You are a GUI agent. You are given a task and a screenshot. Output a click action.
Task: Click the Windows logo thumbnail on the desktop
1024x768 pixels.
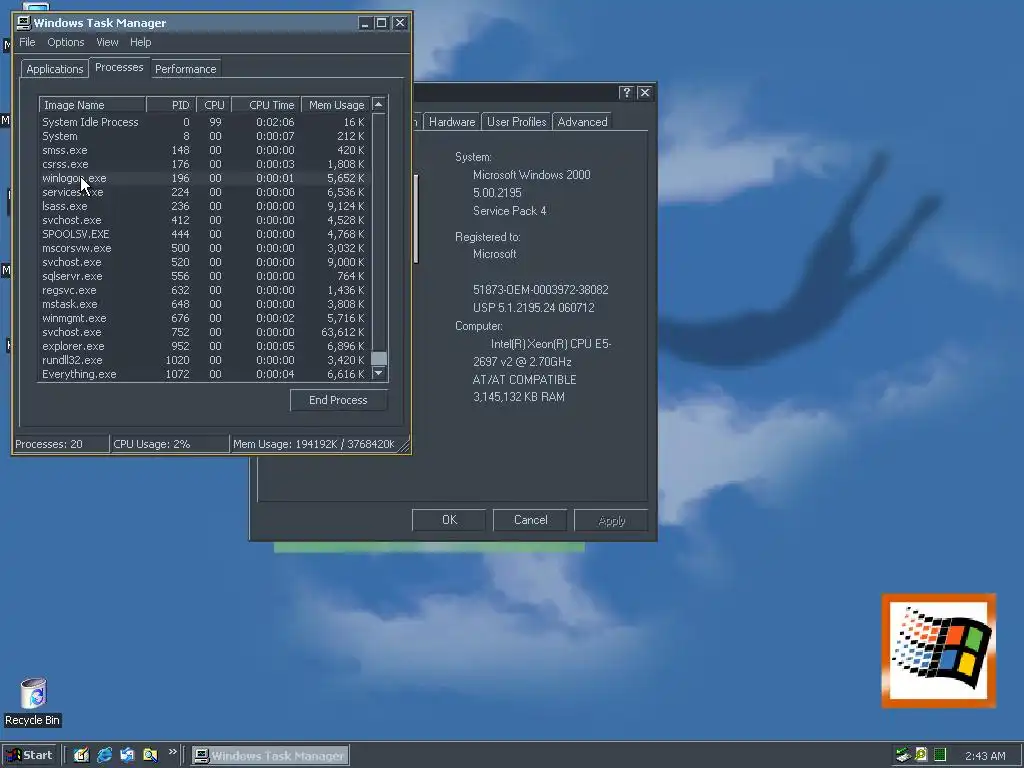click(938, 650)
